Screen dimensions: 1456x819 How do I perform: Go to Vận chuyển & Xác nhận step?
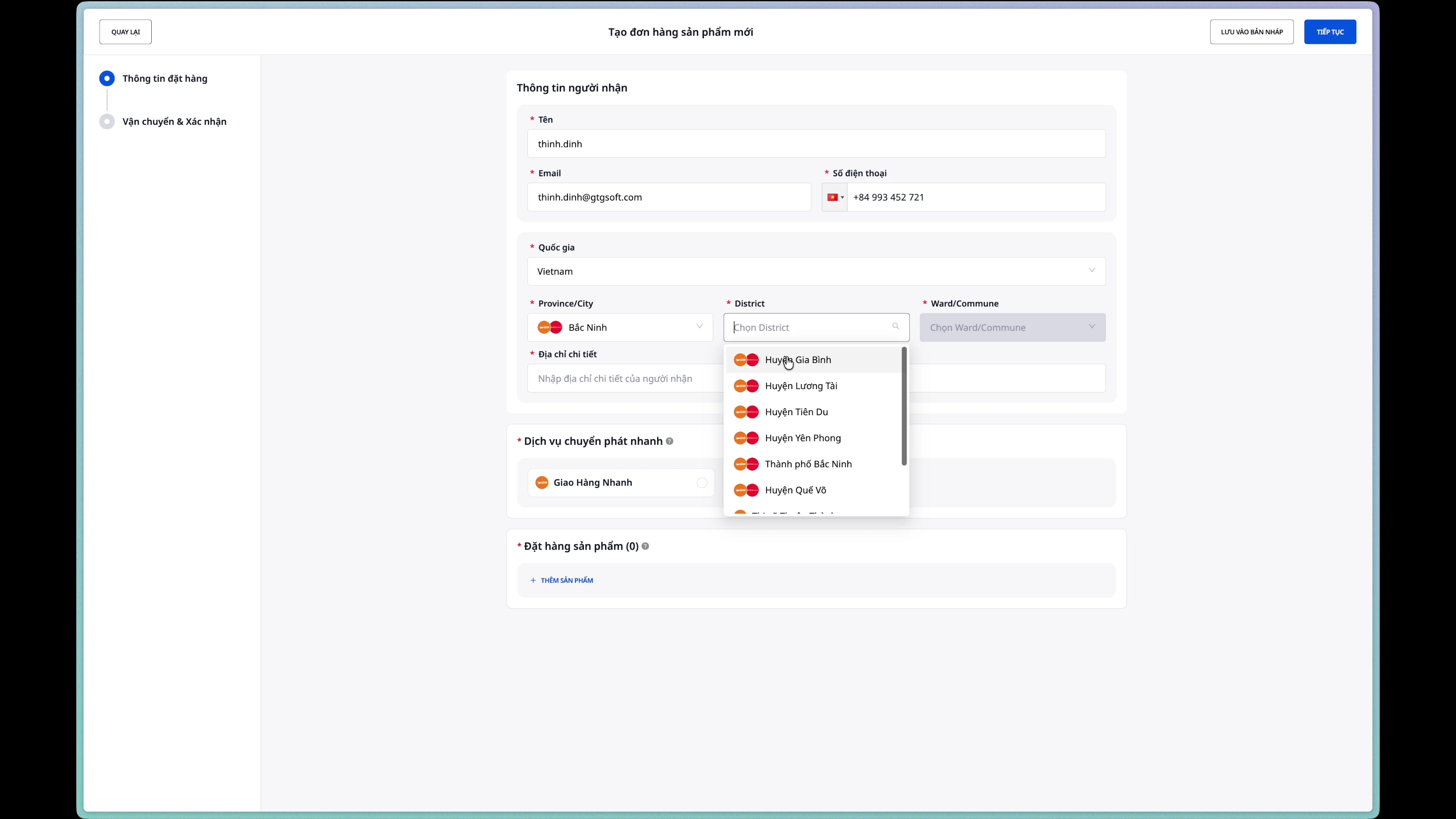[x=174, y=121]
